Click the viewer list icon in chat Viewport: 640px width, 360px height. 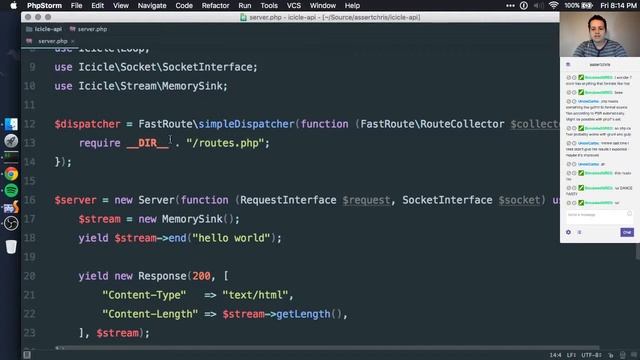click(x=579, y=232)
